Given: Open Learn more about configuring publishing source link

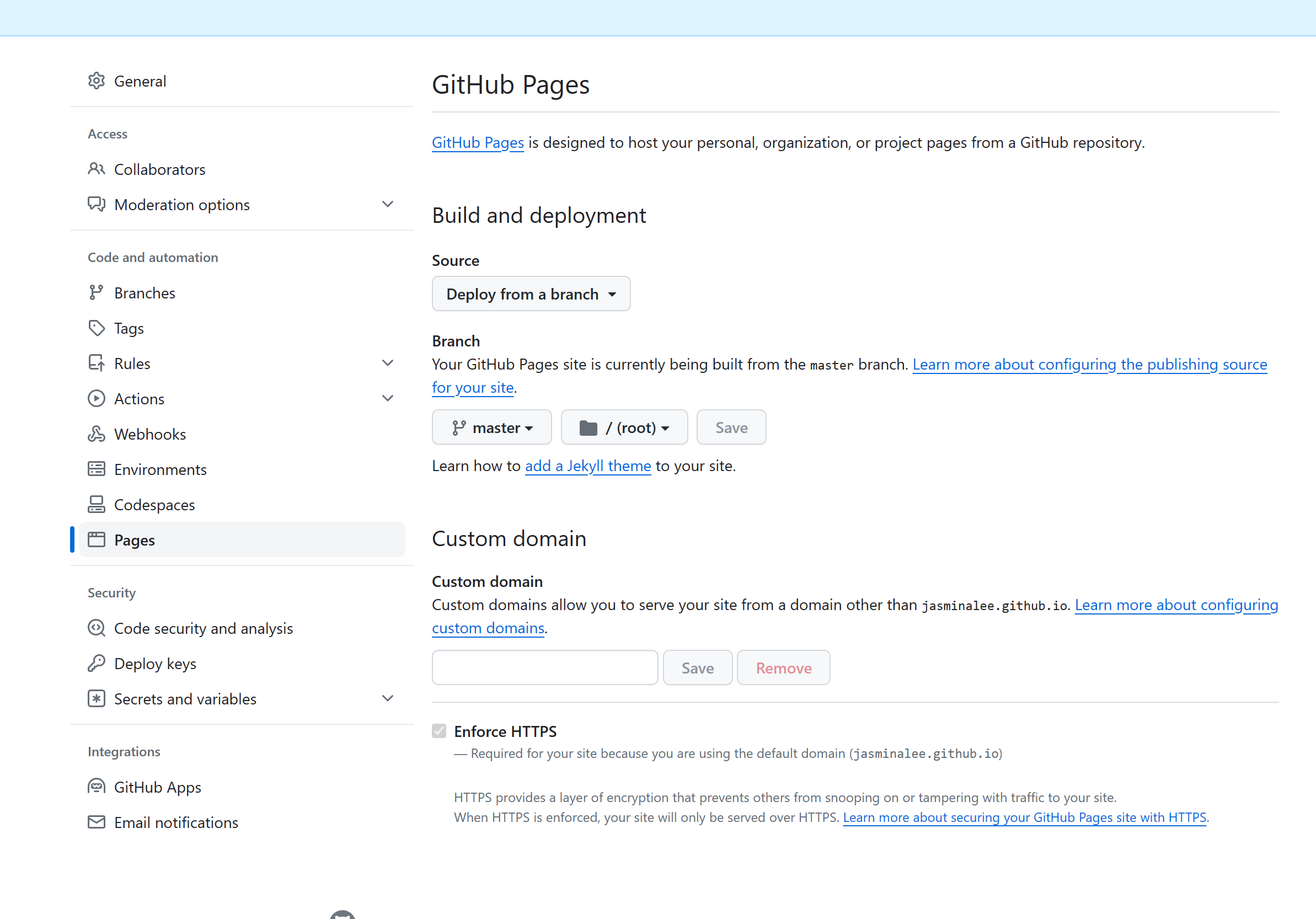Looking at the screenshot, I should click(1090, 365).
